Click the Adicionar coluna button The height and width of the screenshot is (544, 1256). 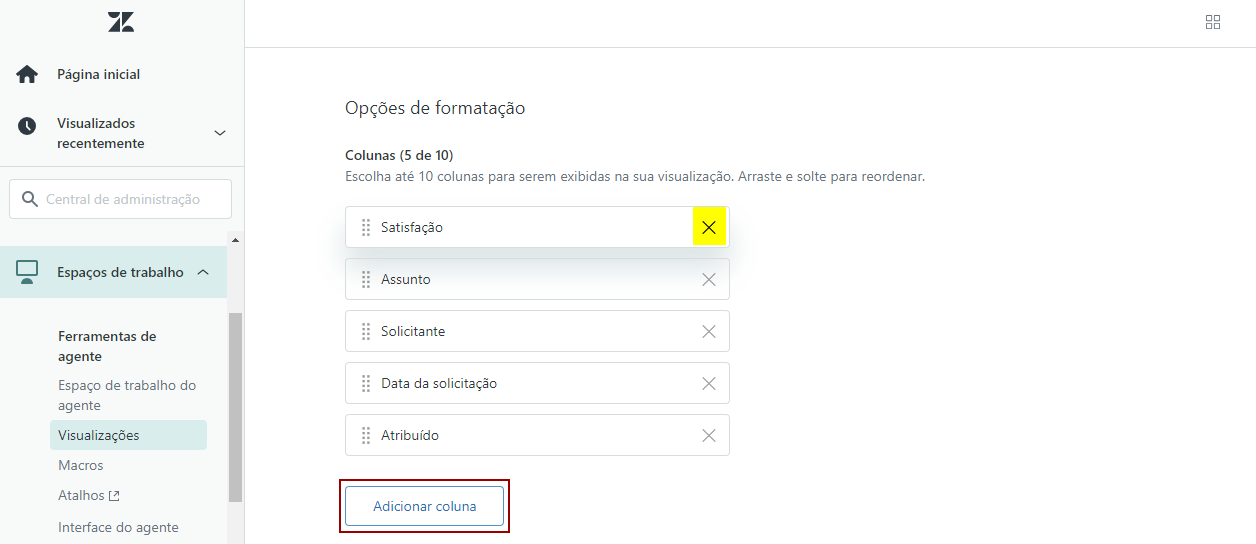(x=425, y=506)
